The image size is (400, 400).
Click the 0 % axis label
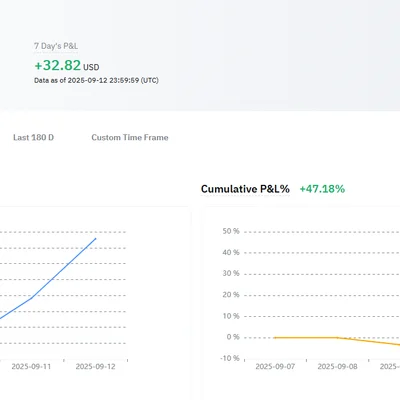tap(233, 337)
